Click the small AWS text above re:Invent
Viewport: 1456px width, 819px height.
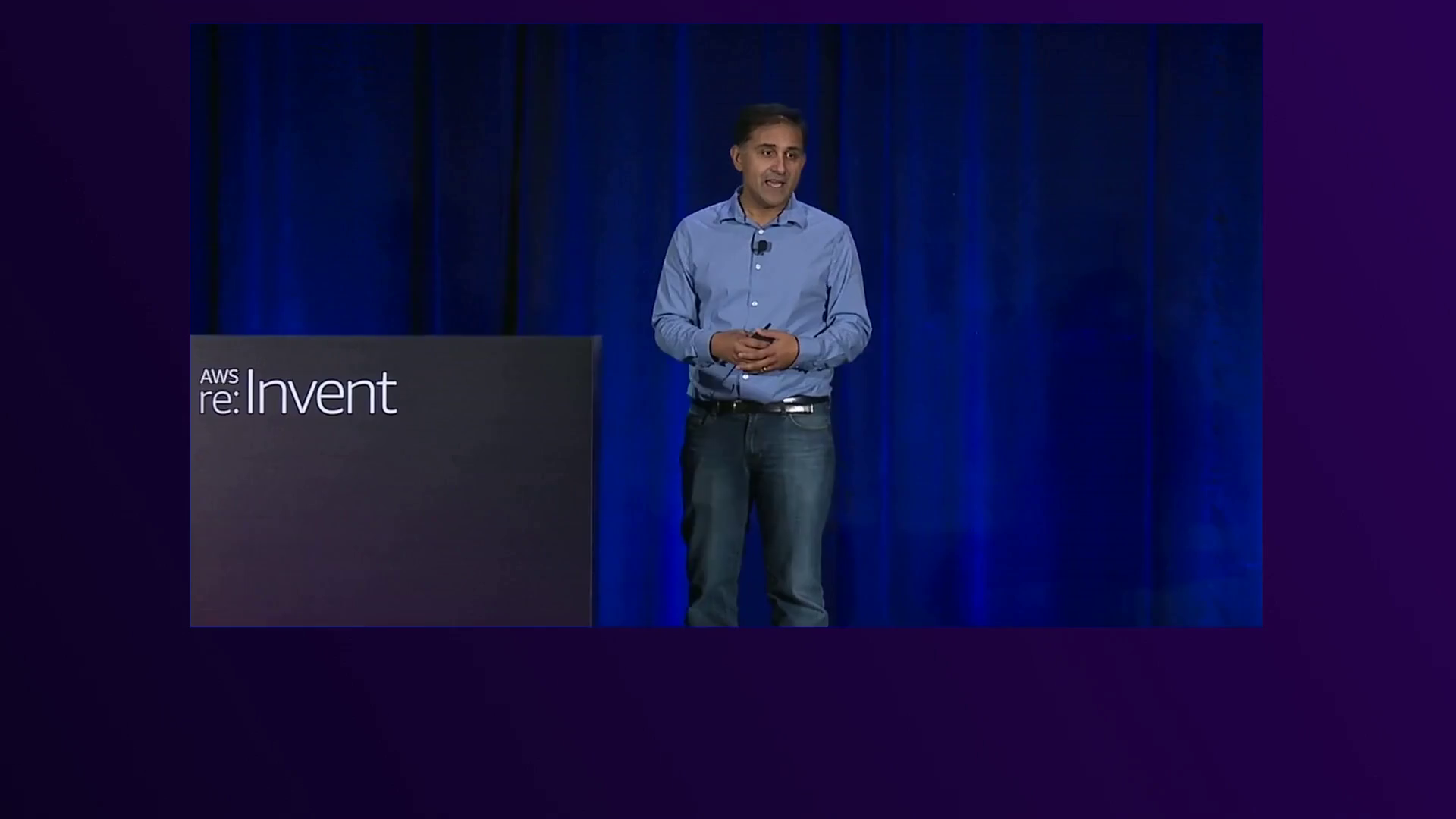[x=219, y=377]
